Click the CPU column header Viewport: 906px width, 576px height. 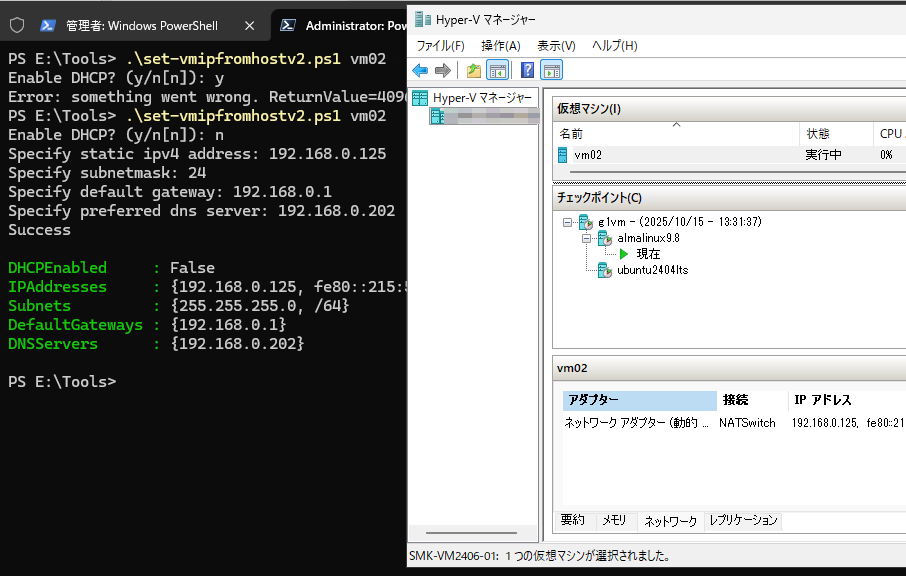pyautogui.click(x=890, y=134)
